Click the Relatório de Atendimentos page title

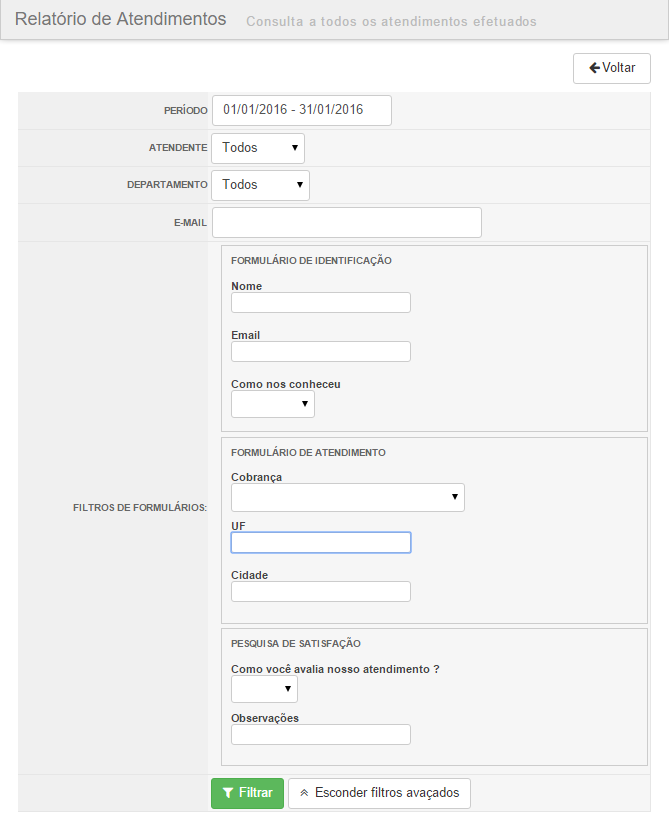point(121,19)
